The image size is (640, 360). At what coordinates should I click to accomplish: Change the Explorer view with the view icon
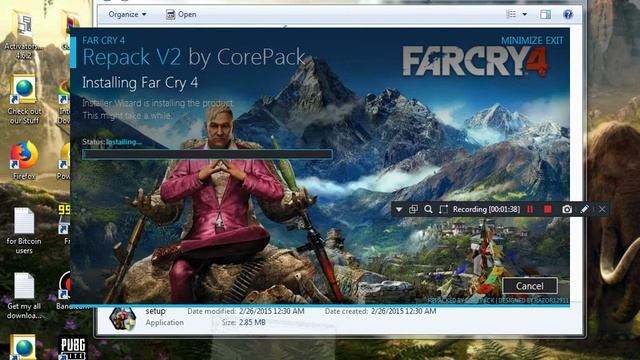click(511, 14)
